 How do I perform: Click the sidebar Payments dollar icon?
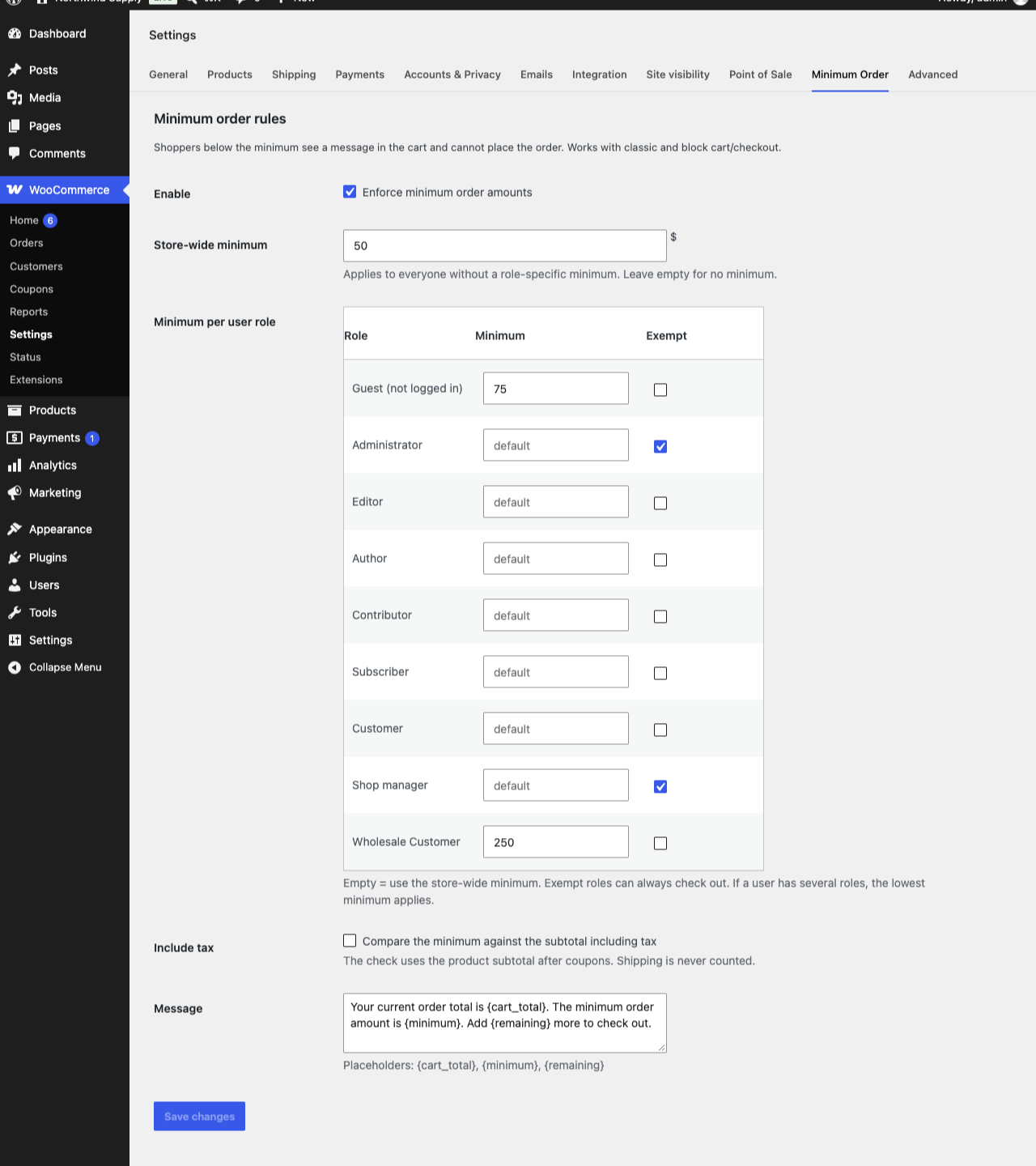click(x=15, y=438)
